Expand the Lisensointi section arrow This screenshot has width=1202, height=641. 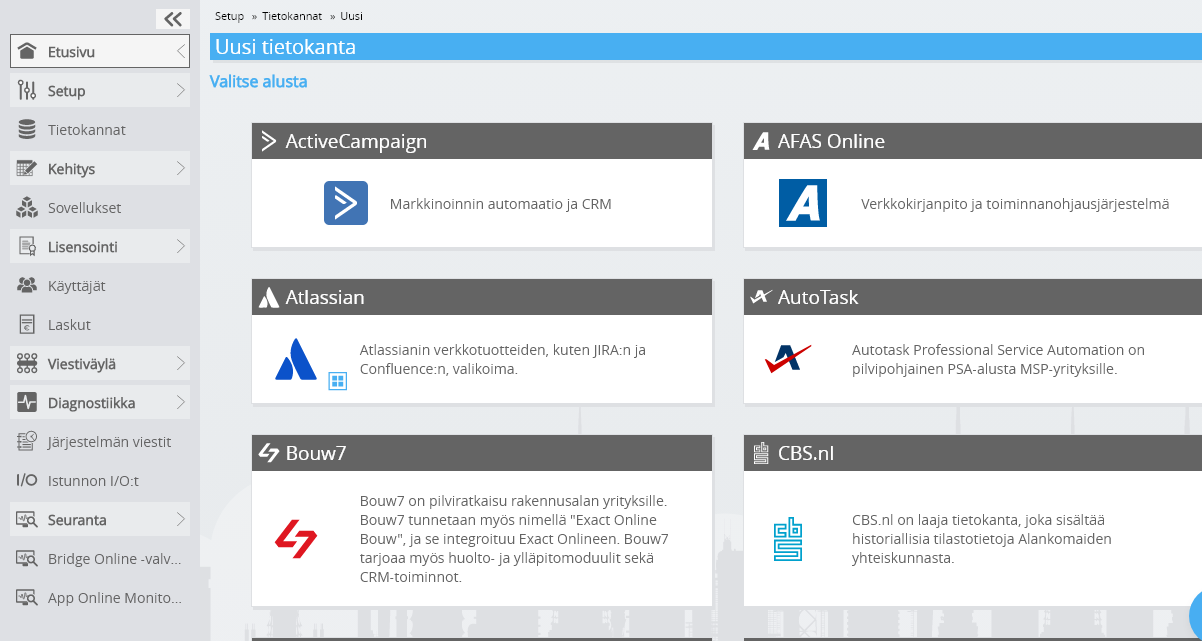(x=180, y=247)
